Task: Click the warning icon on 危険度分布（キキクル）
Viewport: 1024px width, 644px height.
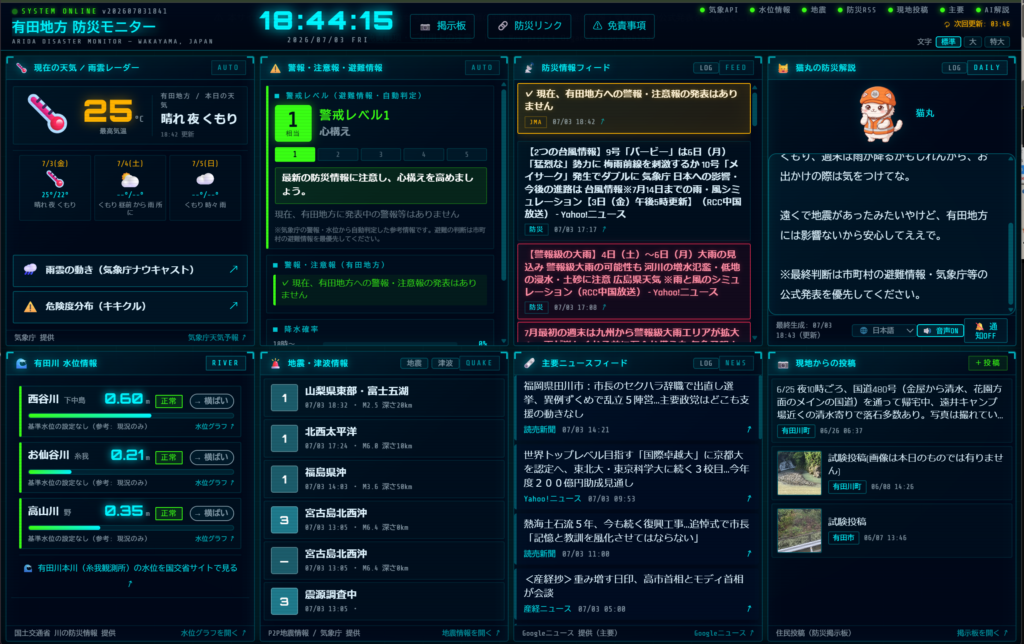Action: pyautogui.click(x=30, y=306)
